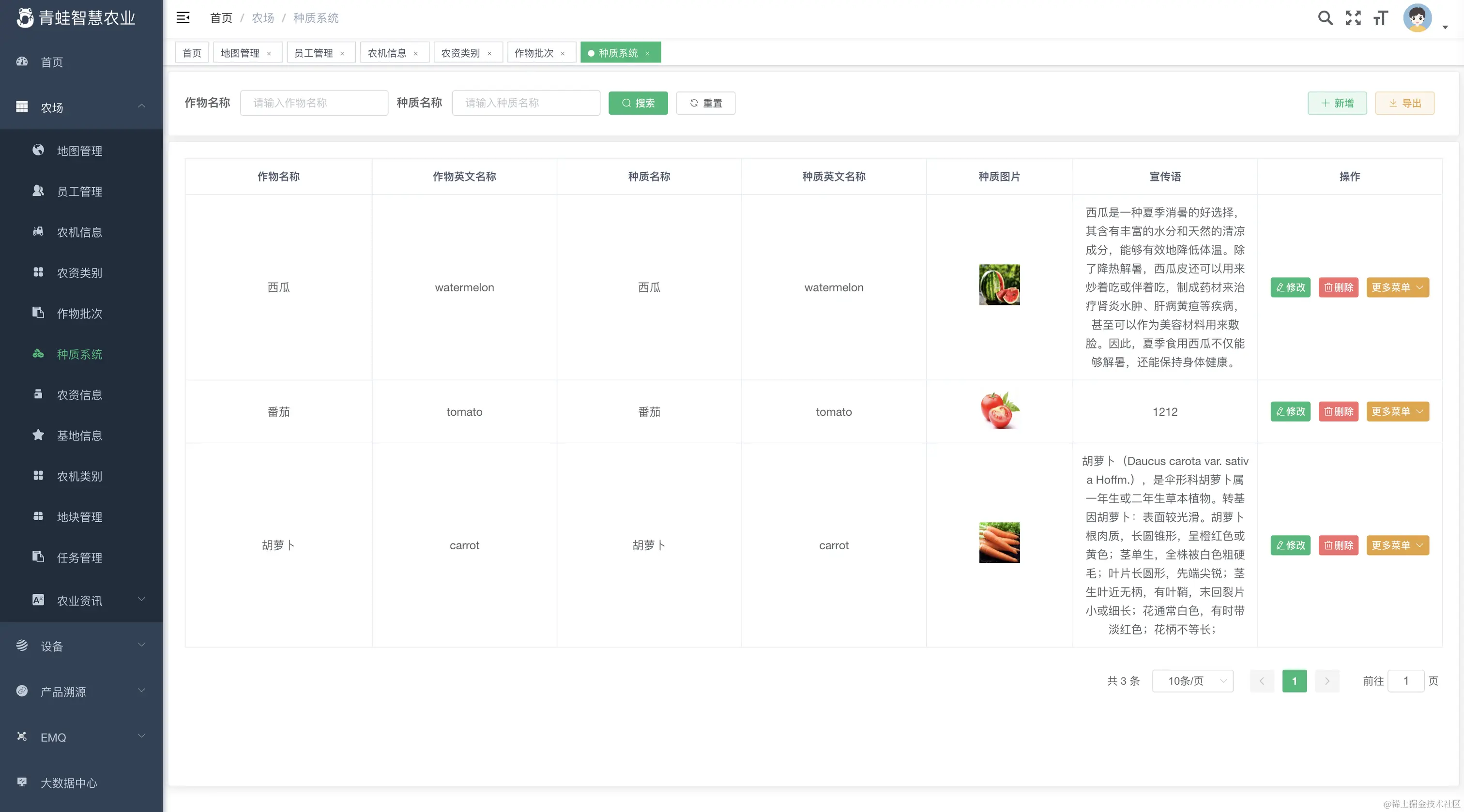The image size is (1464, 812).
Task: Open the 10条/页 page size dropdown
Action: (1192, 681)
